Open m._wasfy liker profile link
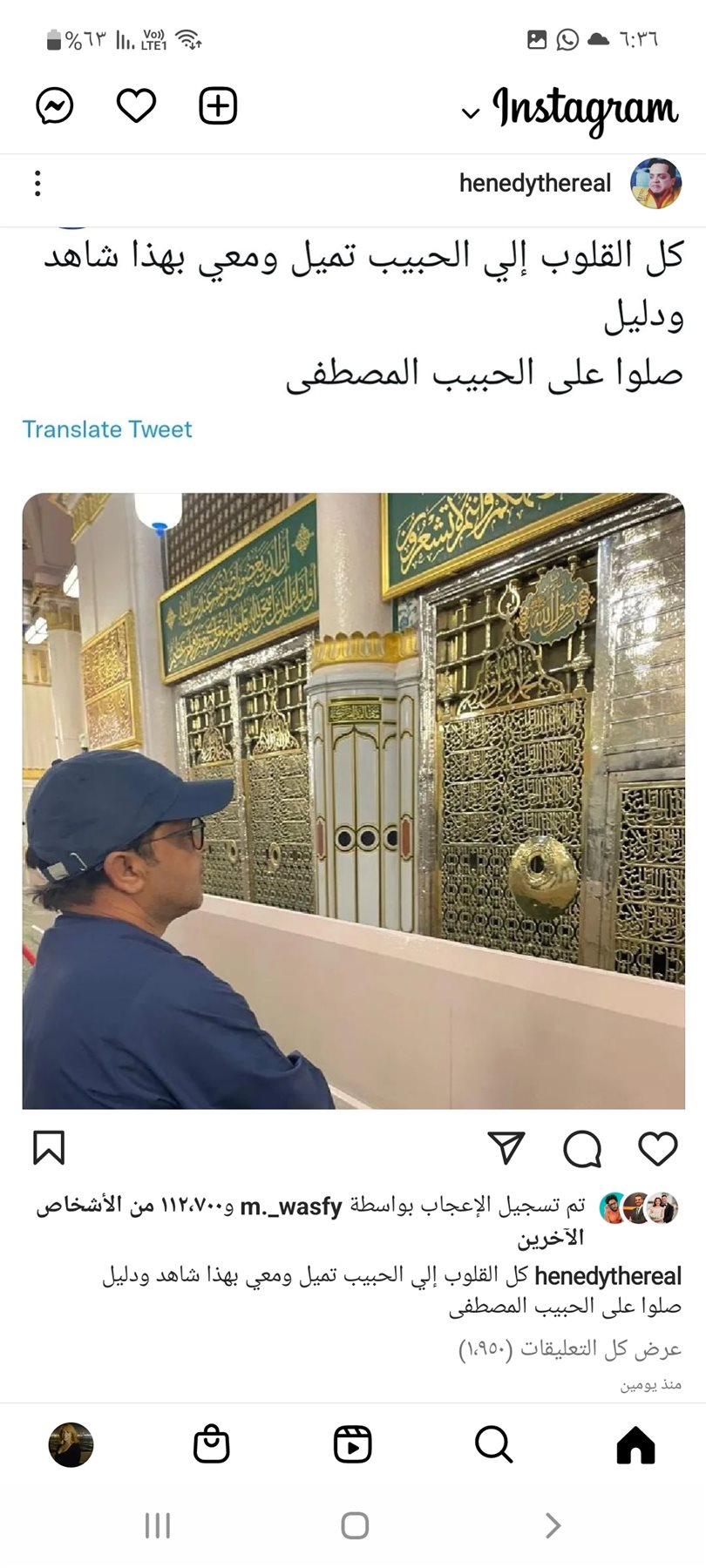 coord(291,1206)
